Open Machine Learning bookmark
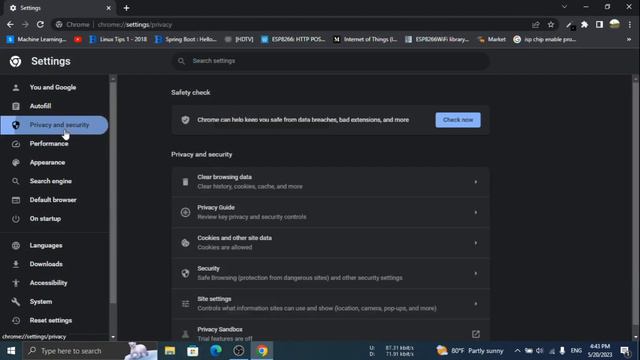 [36, 39]
